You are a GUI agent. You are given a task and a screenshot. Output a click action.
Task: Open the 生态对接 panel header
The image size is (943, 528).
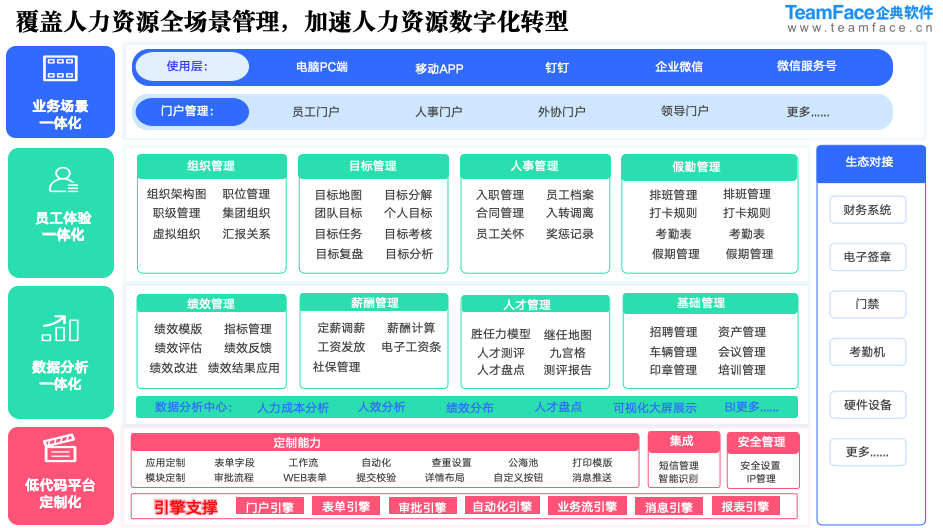point(870,162)
